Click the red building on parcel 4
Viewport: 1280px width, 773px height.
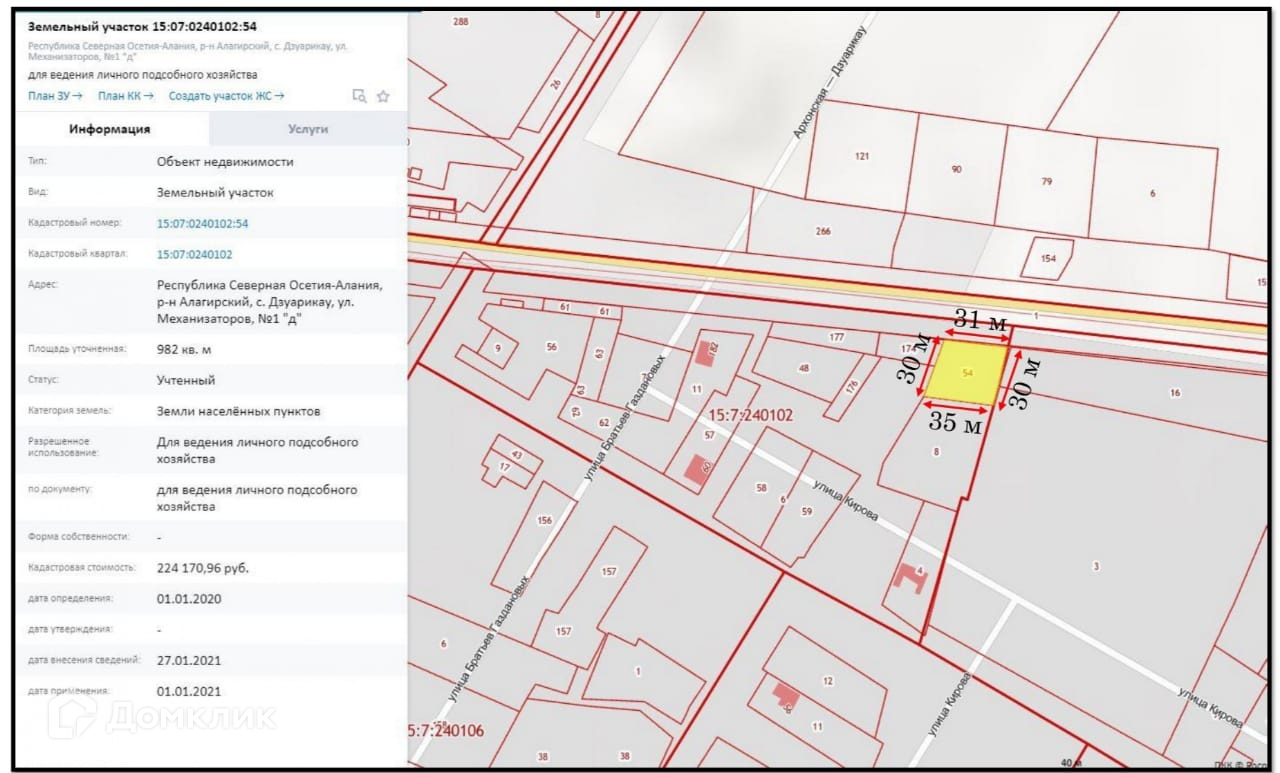point(909,576)
